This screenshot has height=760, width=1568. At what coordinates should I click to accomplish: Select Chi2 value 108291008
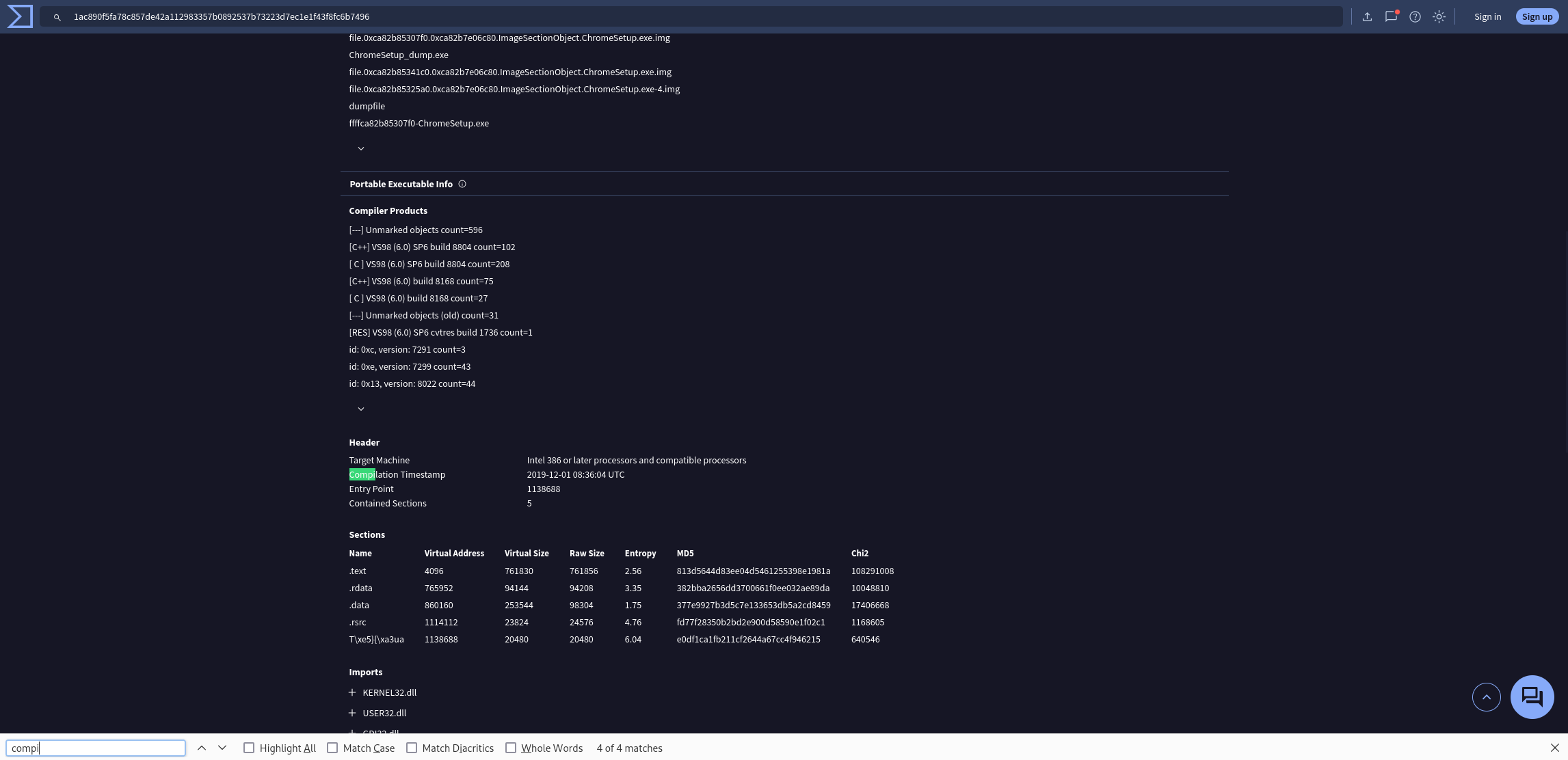point(873,571)
